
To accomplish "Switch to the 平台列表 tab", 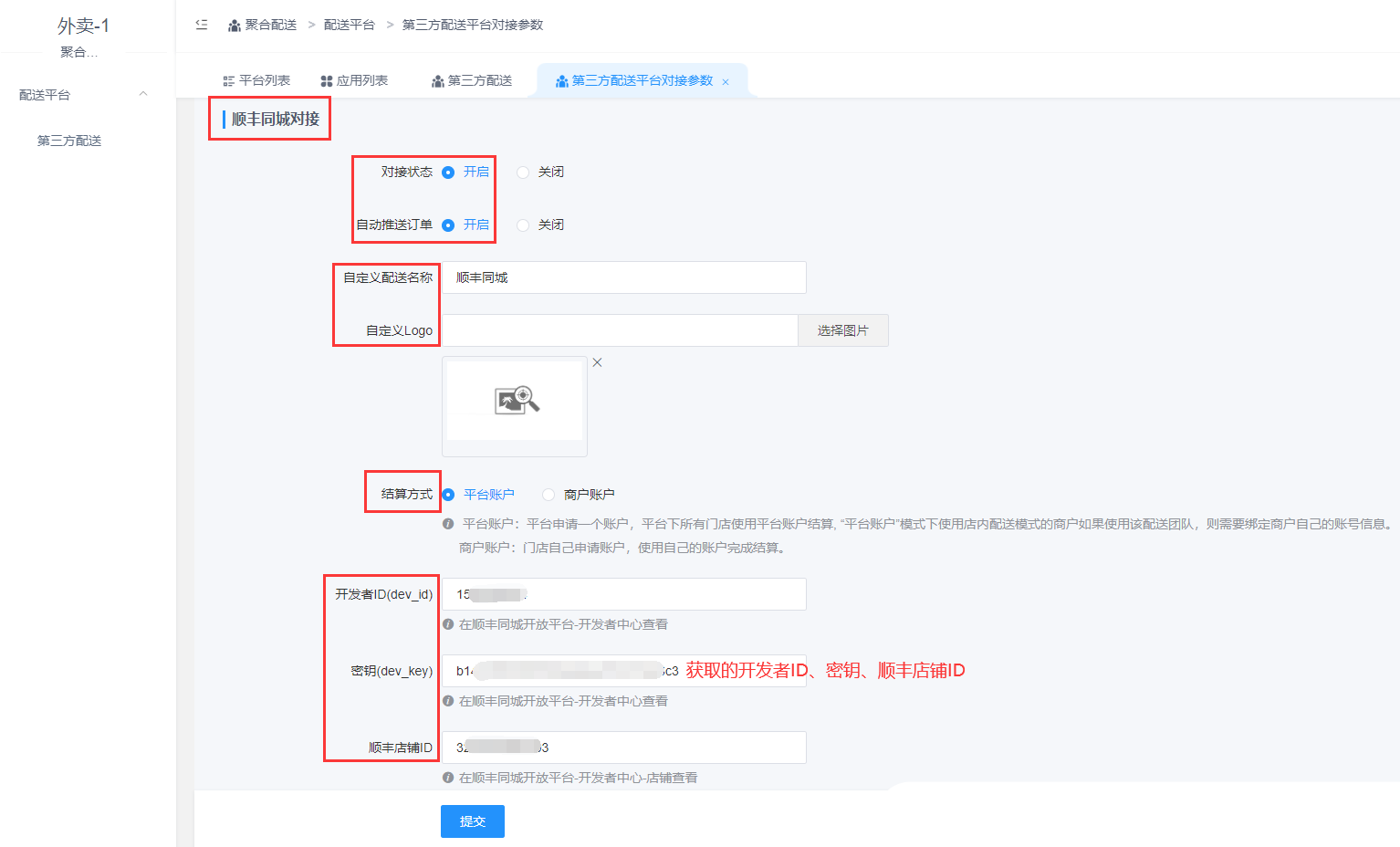I will click(x=256, y=80).
